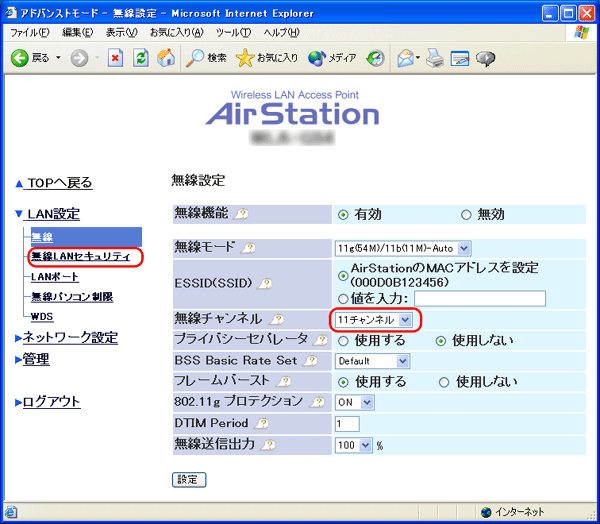The width and height of the screenshot is (600, 524).
Task: Click the History clock icon
Action: (x=375, y=58)
